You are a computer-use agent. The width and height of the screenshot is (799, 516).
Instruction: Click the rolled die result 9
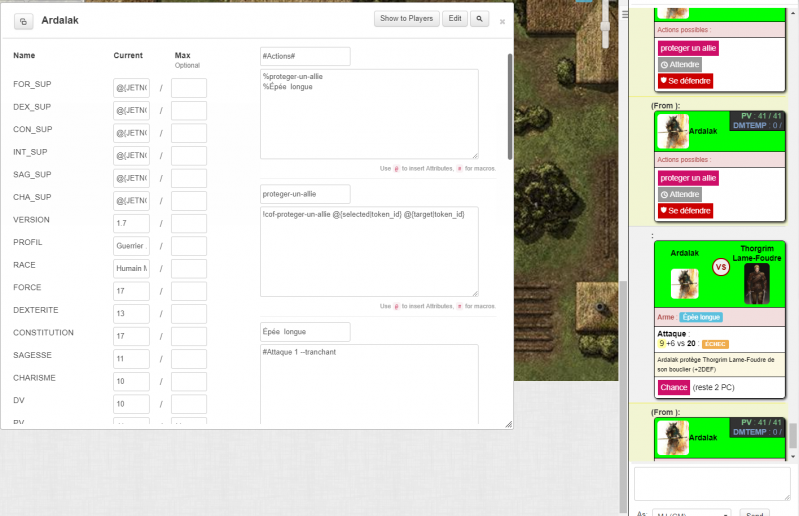point(661,343)
